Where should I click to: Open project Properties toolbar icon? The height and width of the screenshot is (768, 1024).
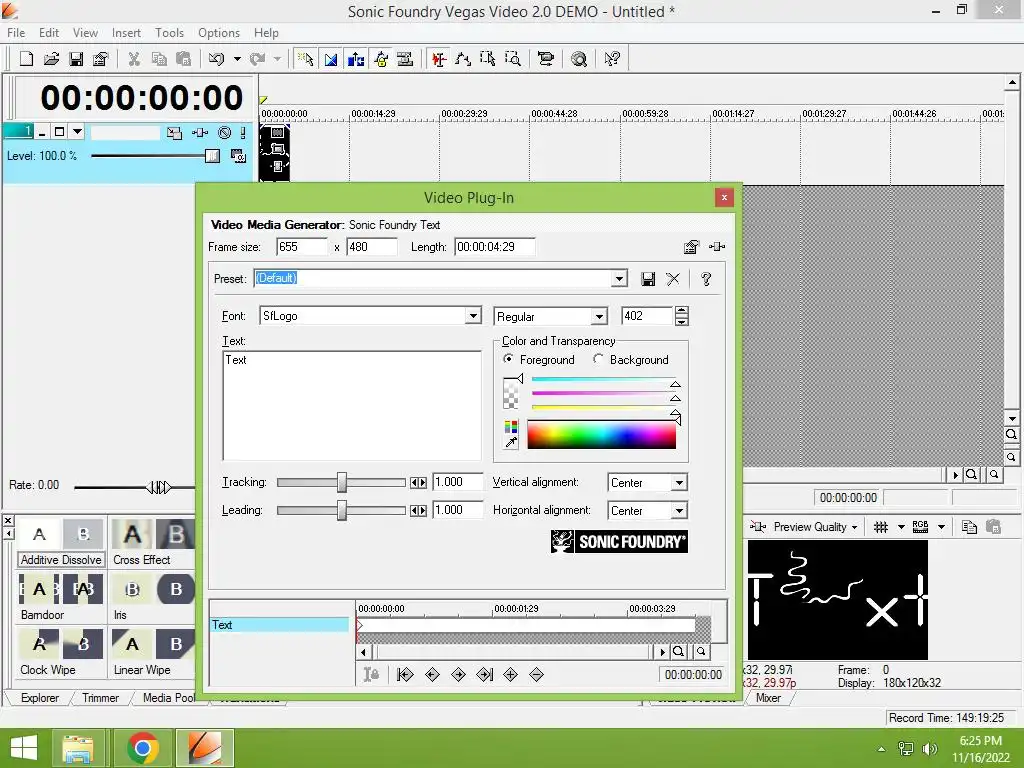(100, 59)
